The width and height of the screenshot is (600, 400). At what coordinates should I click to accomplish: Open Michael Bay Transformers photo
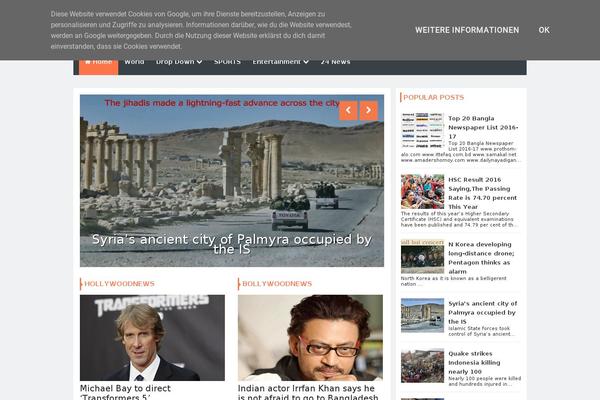(x=152, y=338)
